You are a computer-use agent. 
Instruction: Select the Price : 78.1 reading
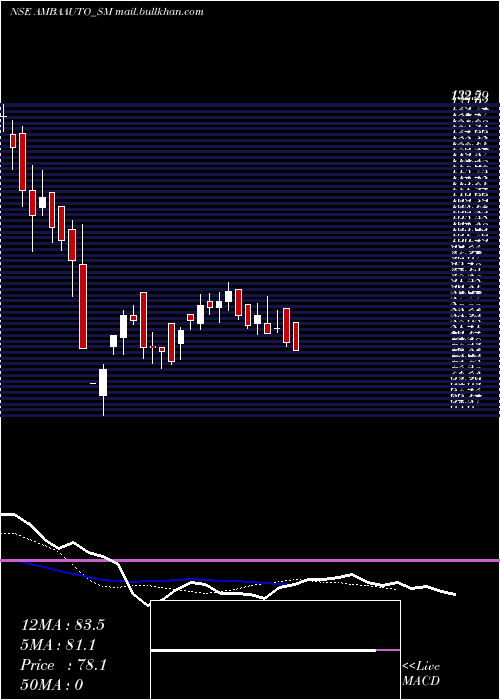click(63, 665)
